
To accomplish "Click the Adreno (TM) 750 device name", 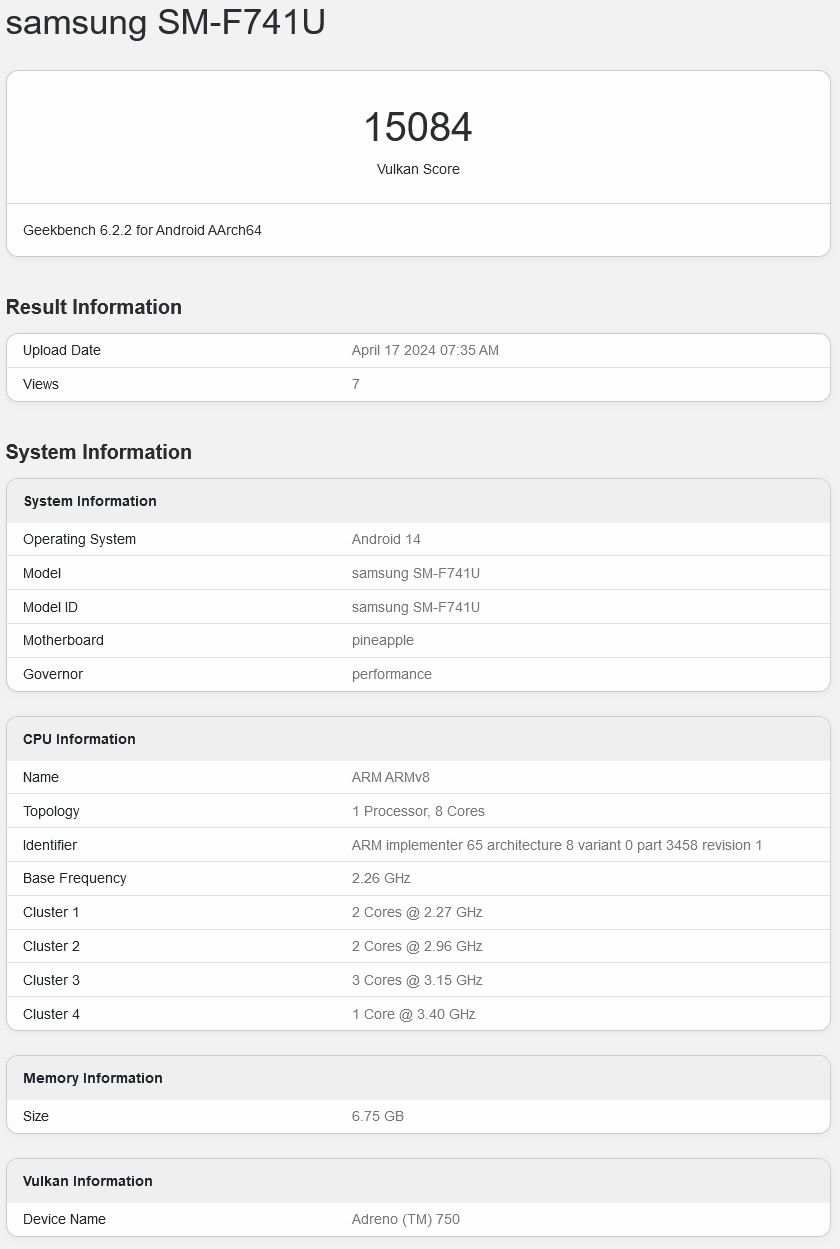I will tap(406, 1219).
